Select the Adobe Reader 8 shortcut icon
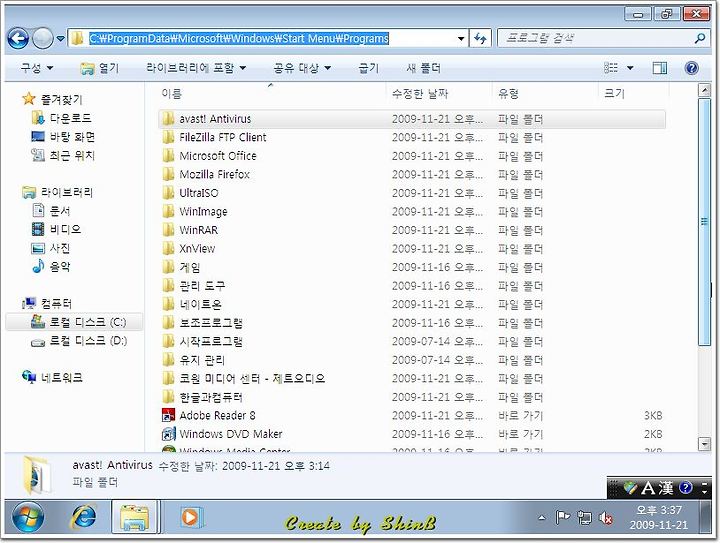The width and height of the screenshot is (720, 543). pos(169,415)
